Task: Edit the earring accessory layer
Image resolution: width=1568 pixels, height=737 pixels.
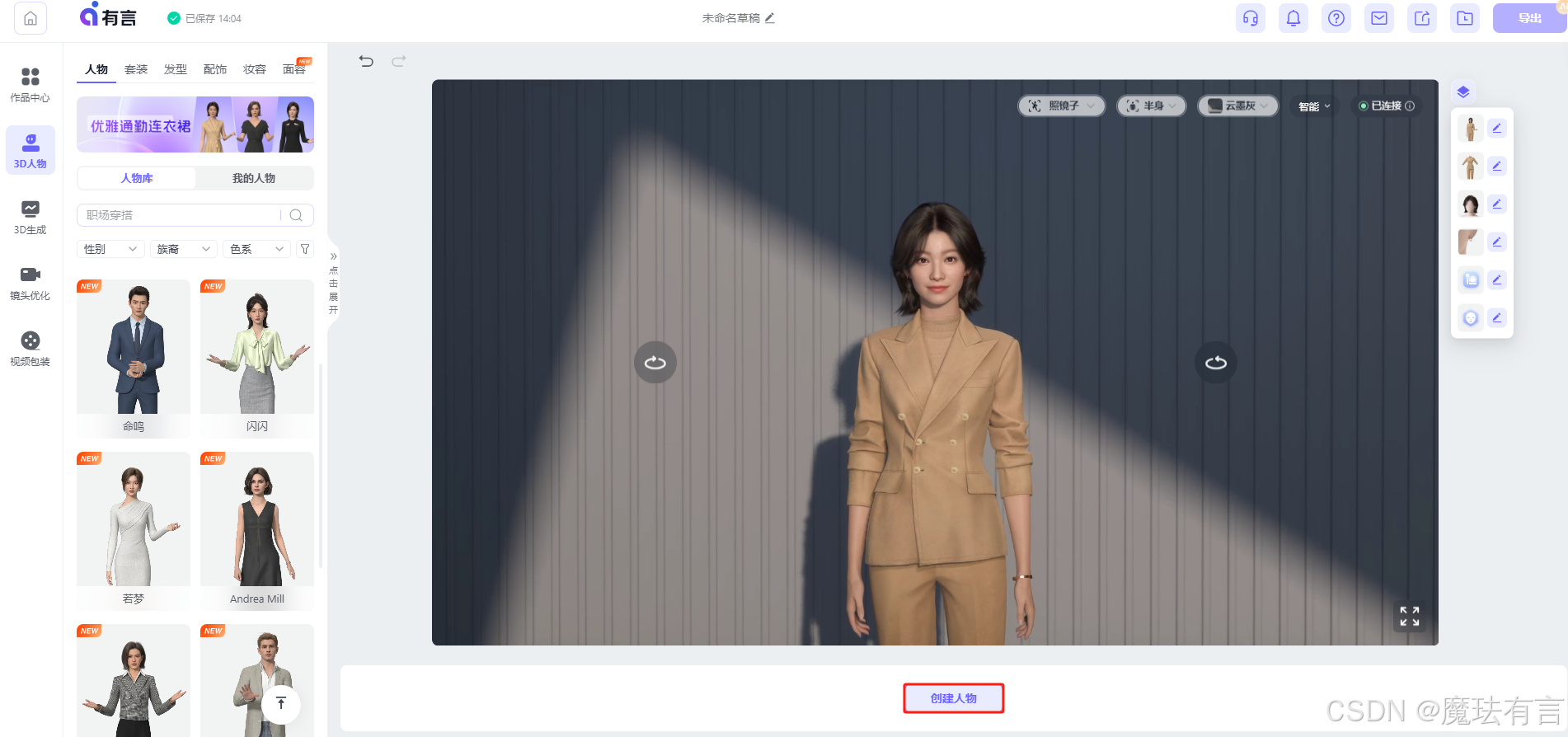Action: (1497, 242)
